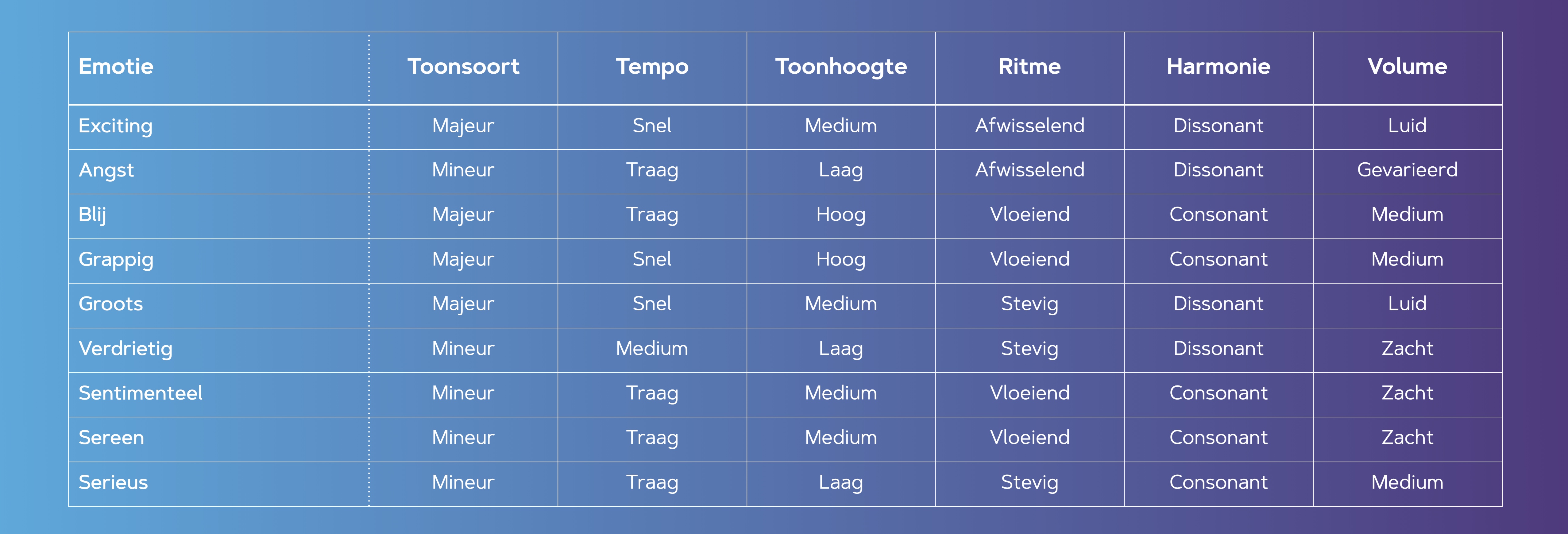Screen dimensions: 1568x534
Task: Click the Tempo column header
Action: pyautogui.click(x=652, y=67)
